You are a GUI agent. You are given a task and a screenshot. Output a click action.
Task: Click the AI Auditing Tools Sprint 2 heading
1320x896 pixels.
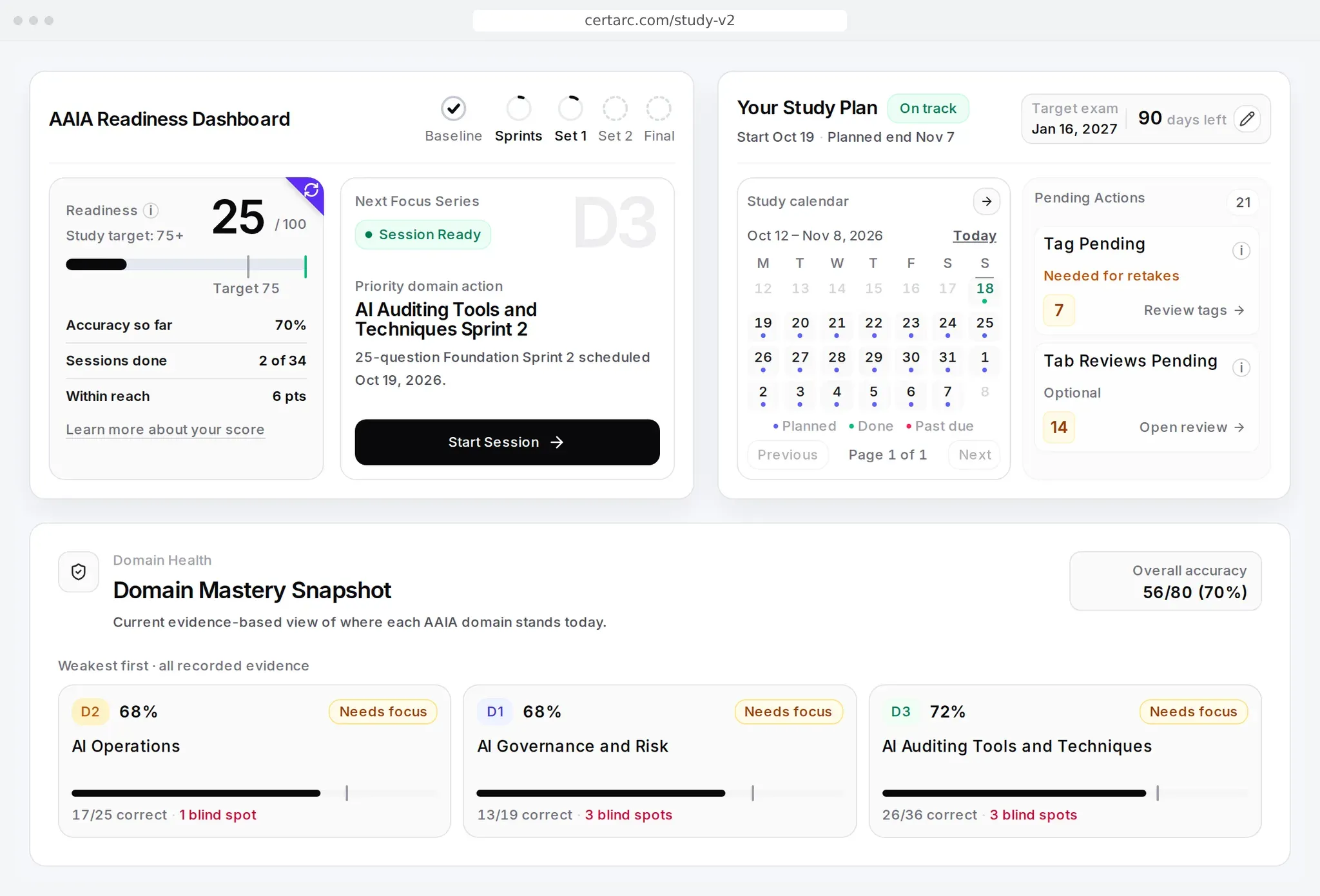446,320
